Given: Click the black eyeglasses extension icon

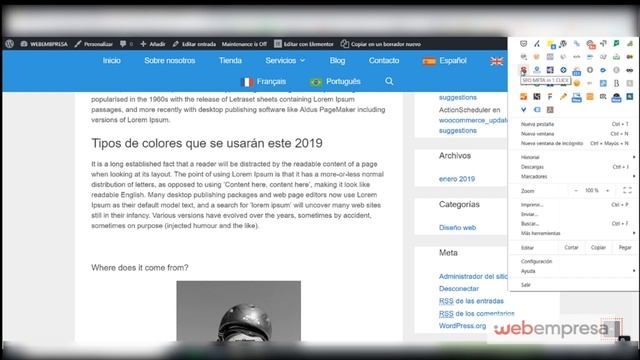Looking at the screenshot, I should pyautogui.click(x=629, y=70).
